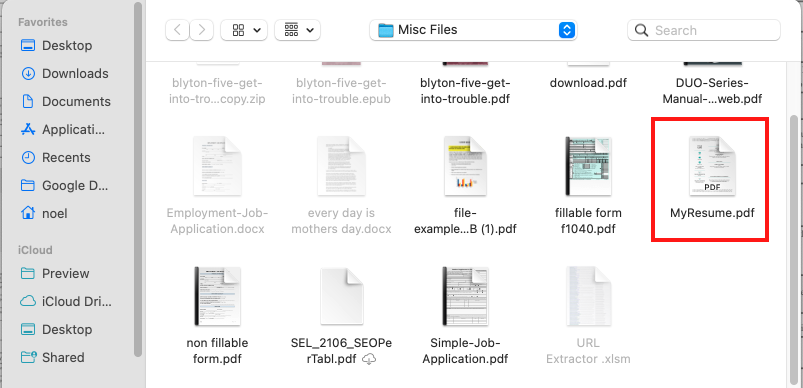Viewport: 803px width, 388px height.
Task: Select non fillable form.pdf thumbnail
Action: click(217, 296)
